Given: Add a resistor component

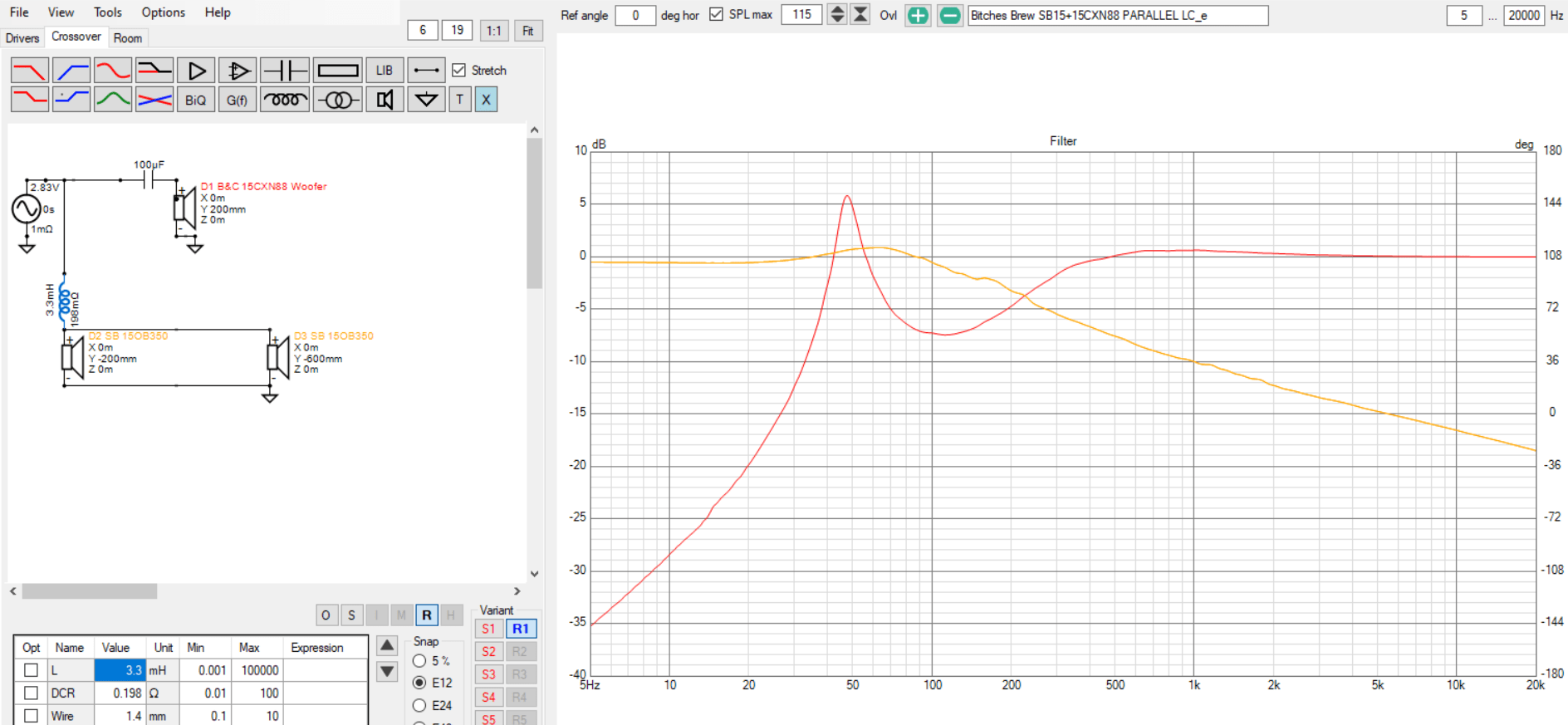Looking at the screenshot, I should pos(338,71).
